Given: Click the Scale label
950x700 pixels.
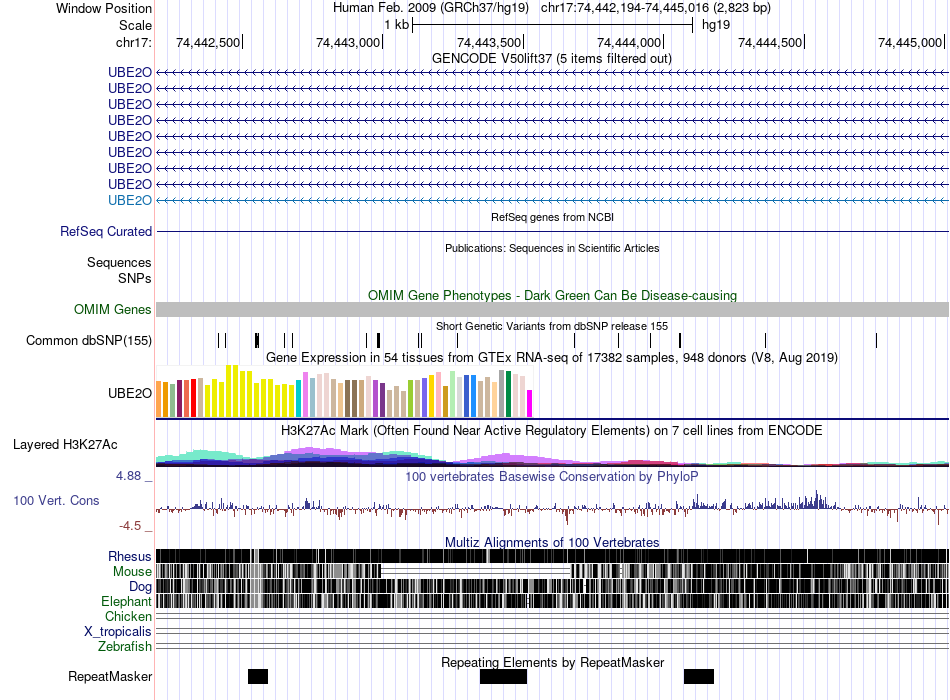Looking at the screenshot, I should pos(135,25).
